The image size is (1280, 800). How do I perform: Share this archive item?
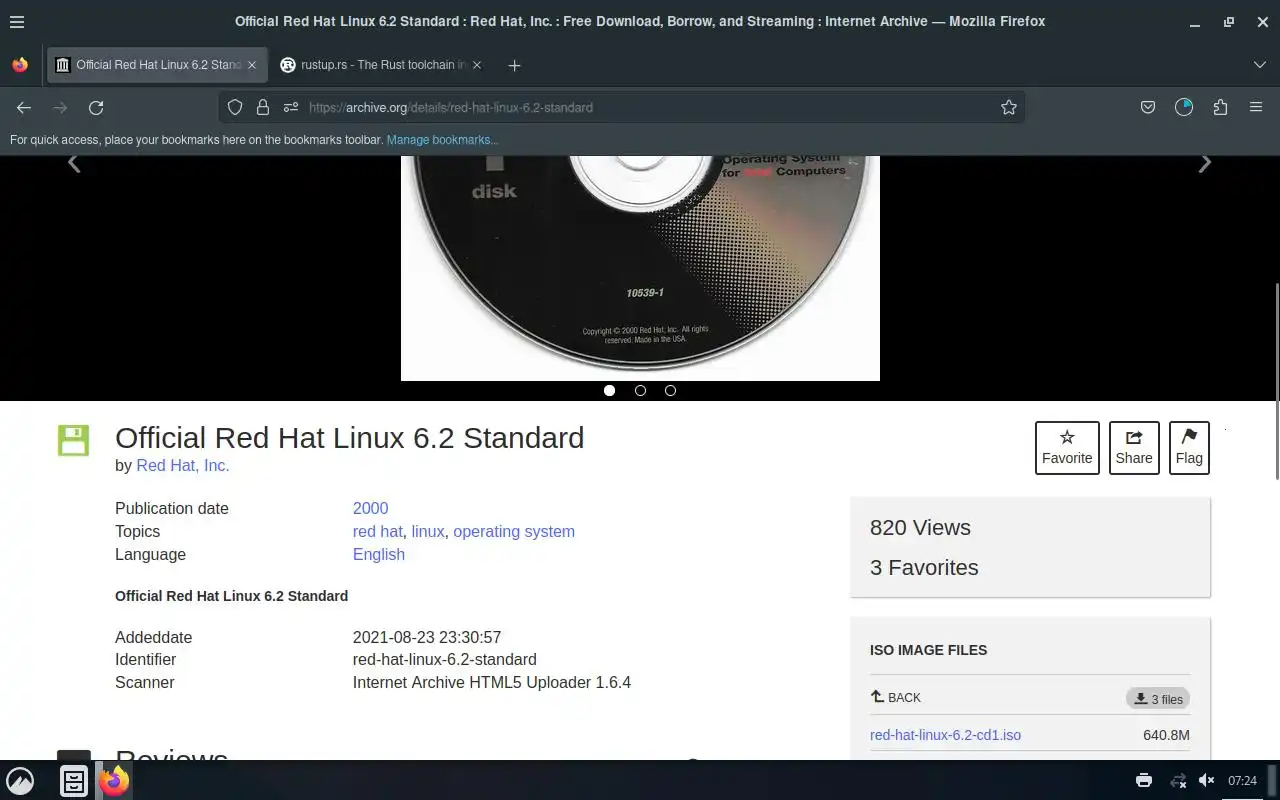click(1134, 447)
